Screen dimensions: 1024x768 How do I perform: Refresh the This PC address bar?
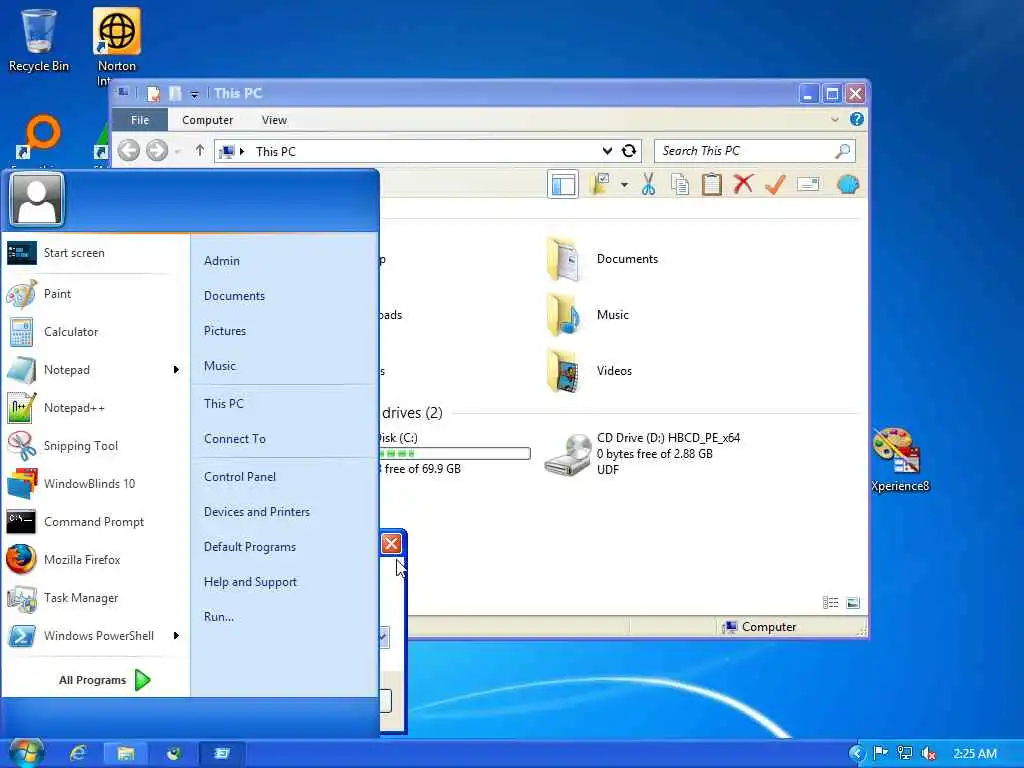pyautogui.click(x=628, y=151)
